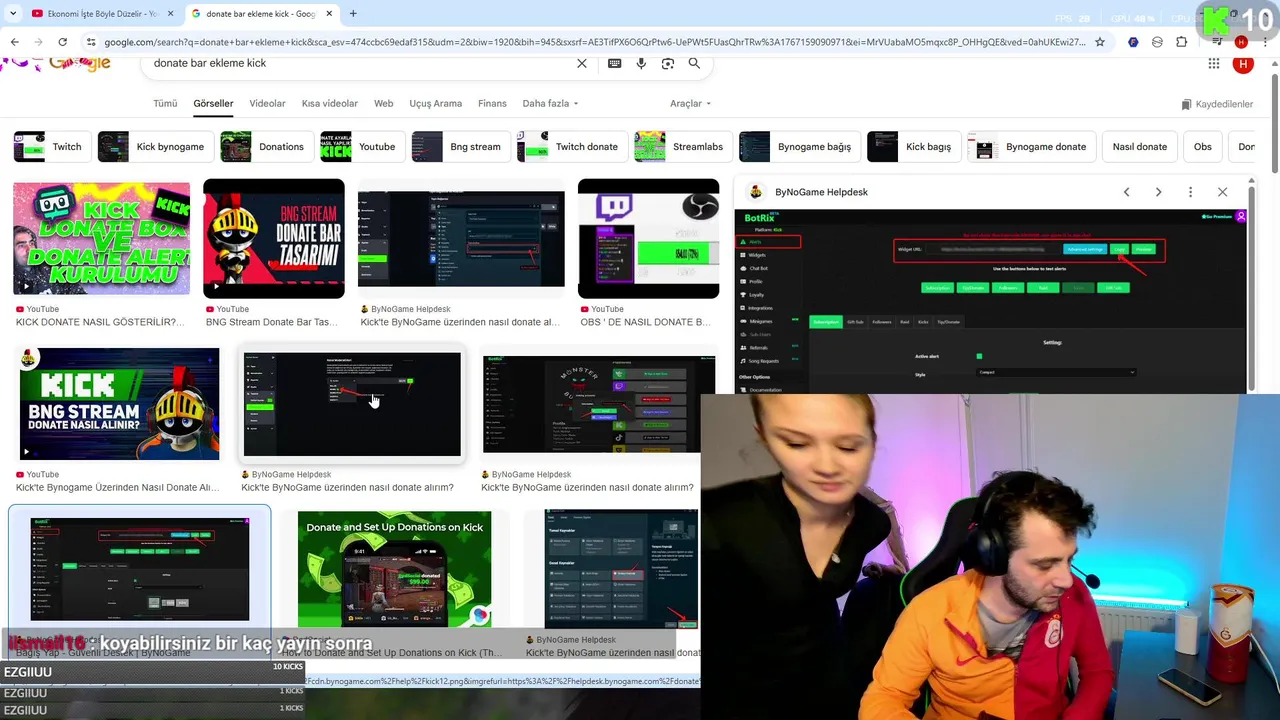Open Kaydedilenler saved items
The image size is (1280, 720).
(x=1217, y=104)
